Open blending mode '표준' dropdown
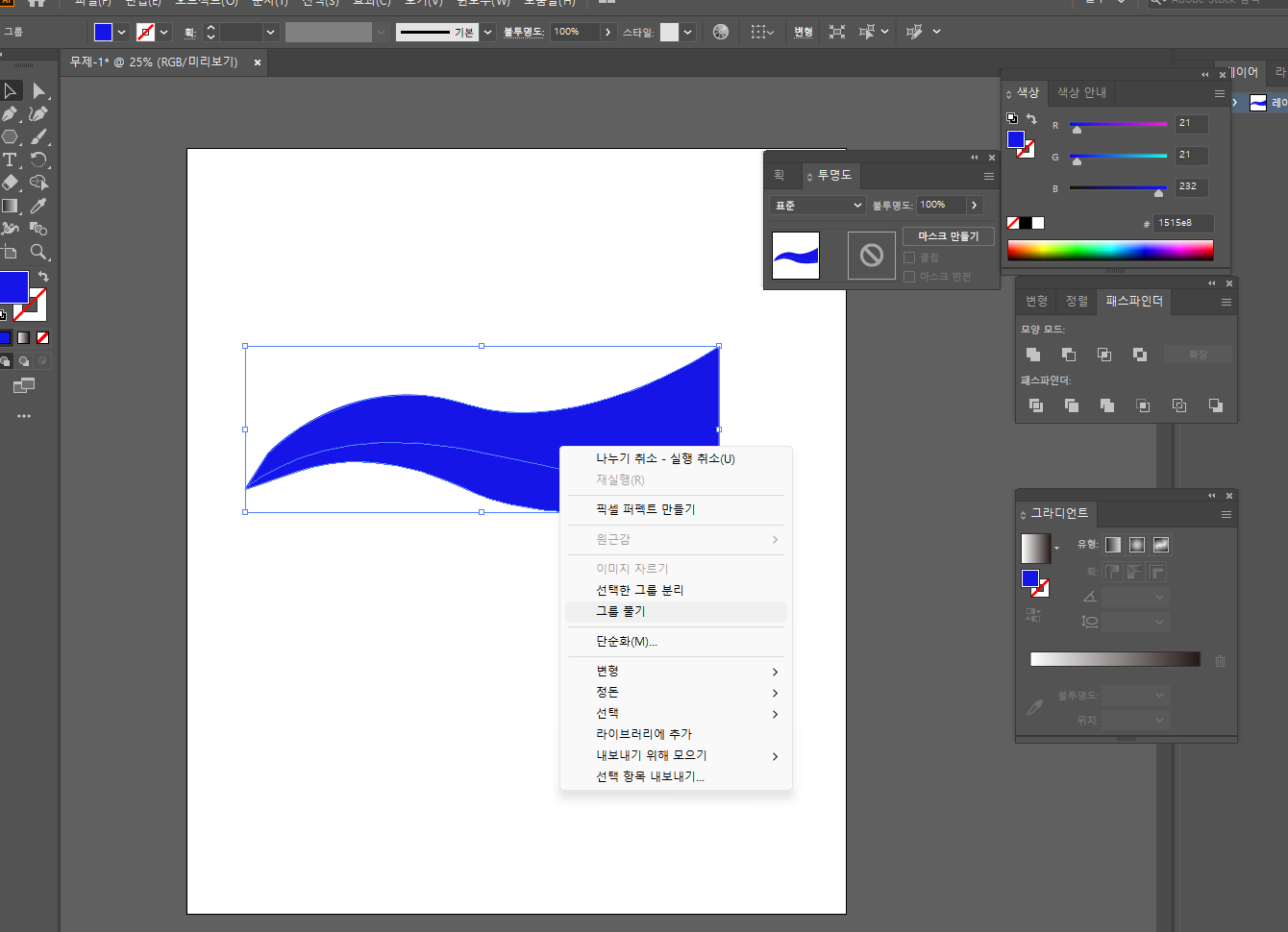 point(818,206)
